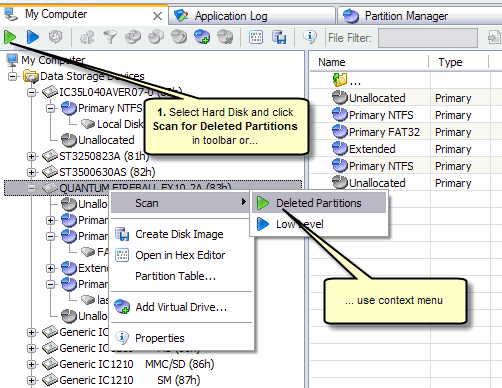
Task: Switch to the Partition Manager tab
Action: tap(420, 16)
